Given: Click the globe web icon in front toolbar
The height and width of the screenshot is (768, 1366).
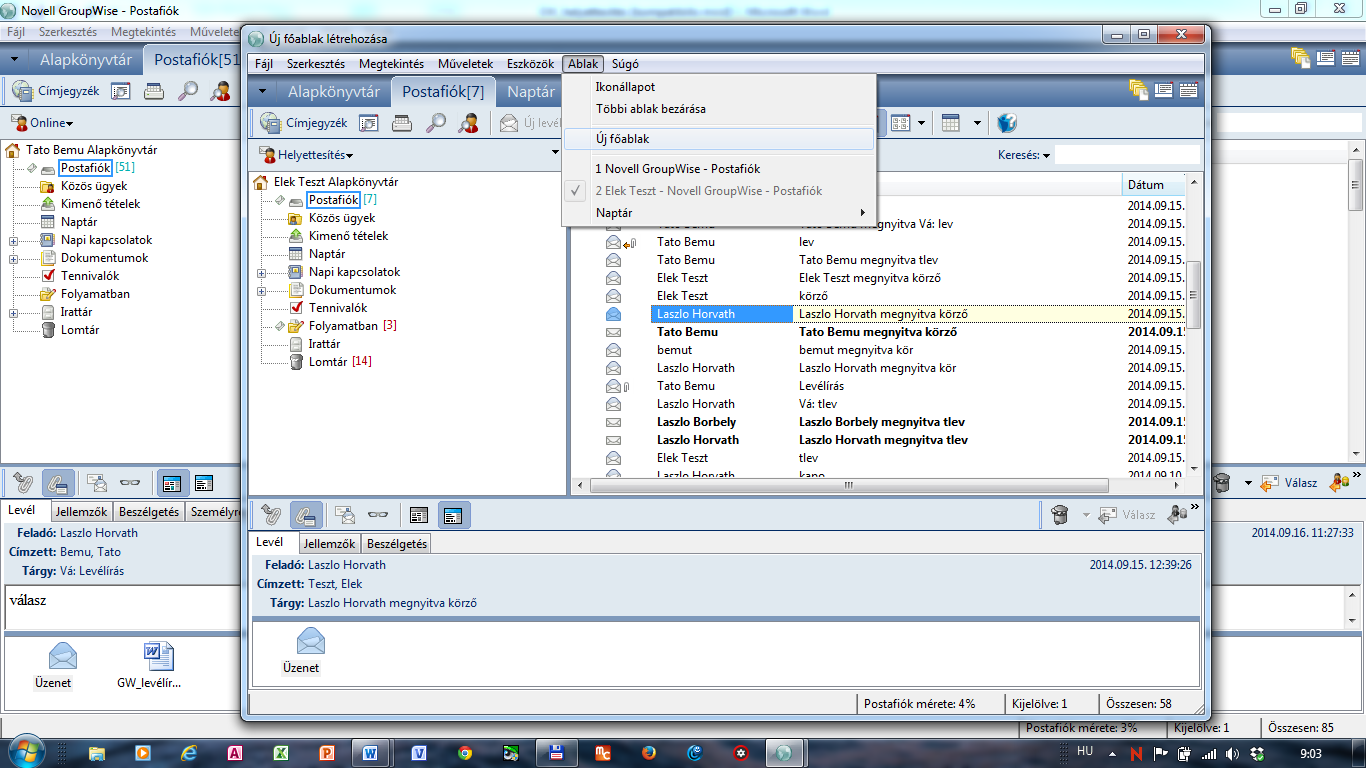Looking at the screenshot, I should pyautogui.click(x=1007, y=123).
